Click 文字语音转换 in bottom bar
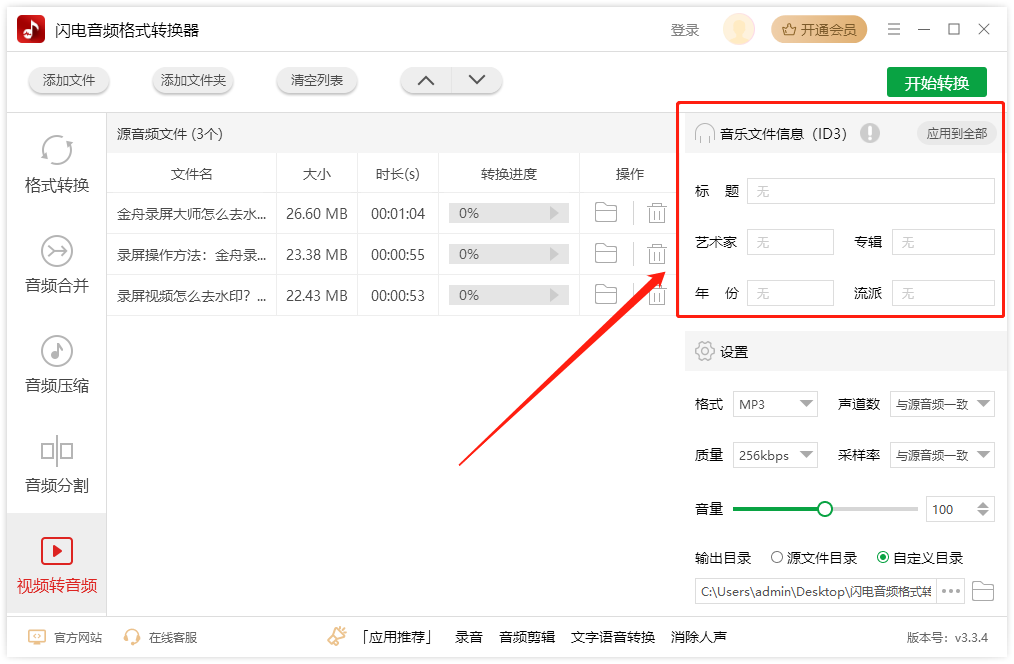 [614, 637]
